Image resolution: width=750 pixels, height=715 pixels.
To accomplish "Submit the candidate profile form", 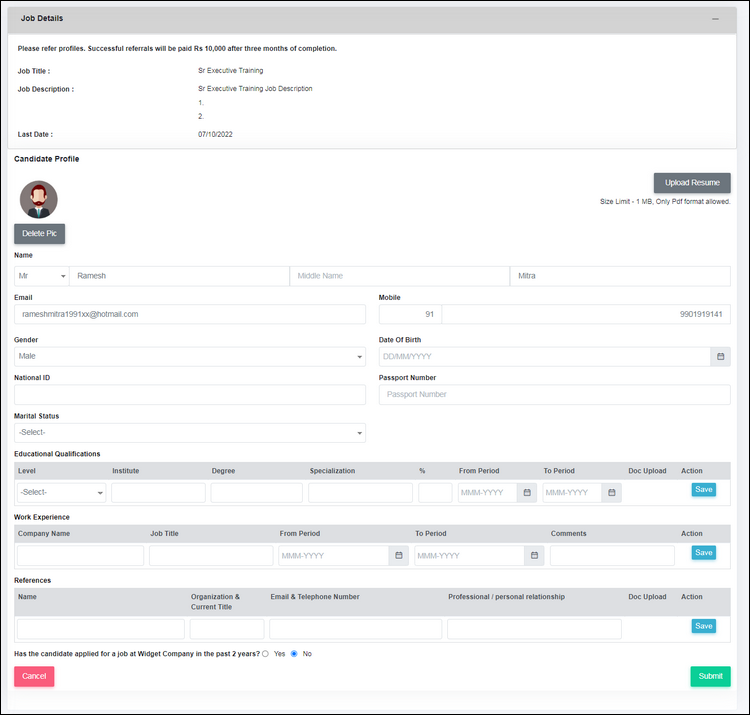I will 710,676.
